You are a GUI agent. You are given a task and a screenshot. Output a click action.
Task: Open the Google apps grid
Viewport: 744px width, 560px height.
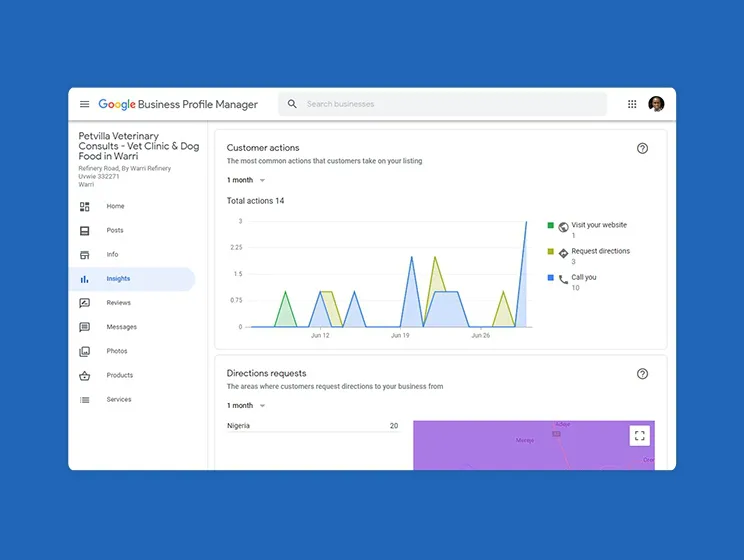632,104
